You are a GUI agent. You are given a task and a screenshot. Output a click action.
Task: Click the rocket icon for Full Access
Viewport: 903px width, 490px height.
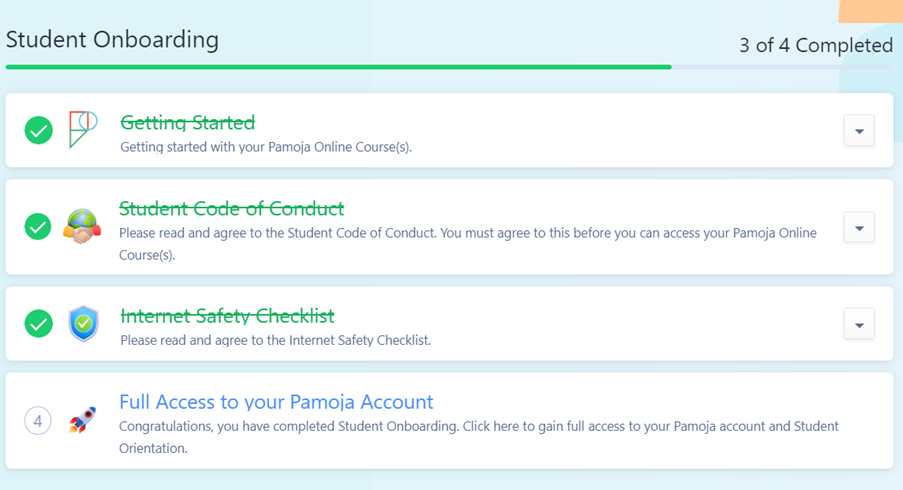click(x=82, y=420)
